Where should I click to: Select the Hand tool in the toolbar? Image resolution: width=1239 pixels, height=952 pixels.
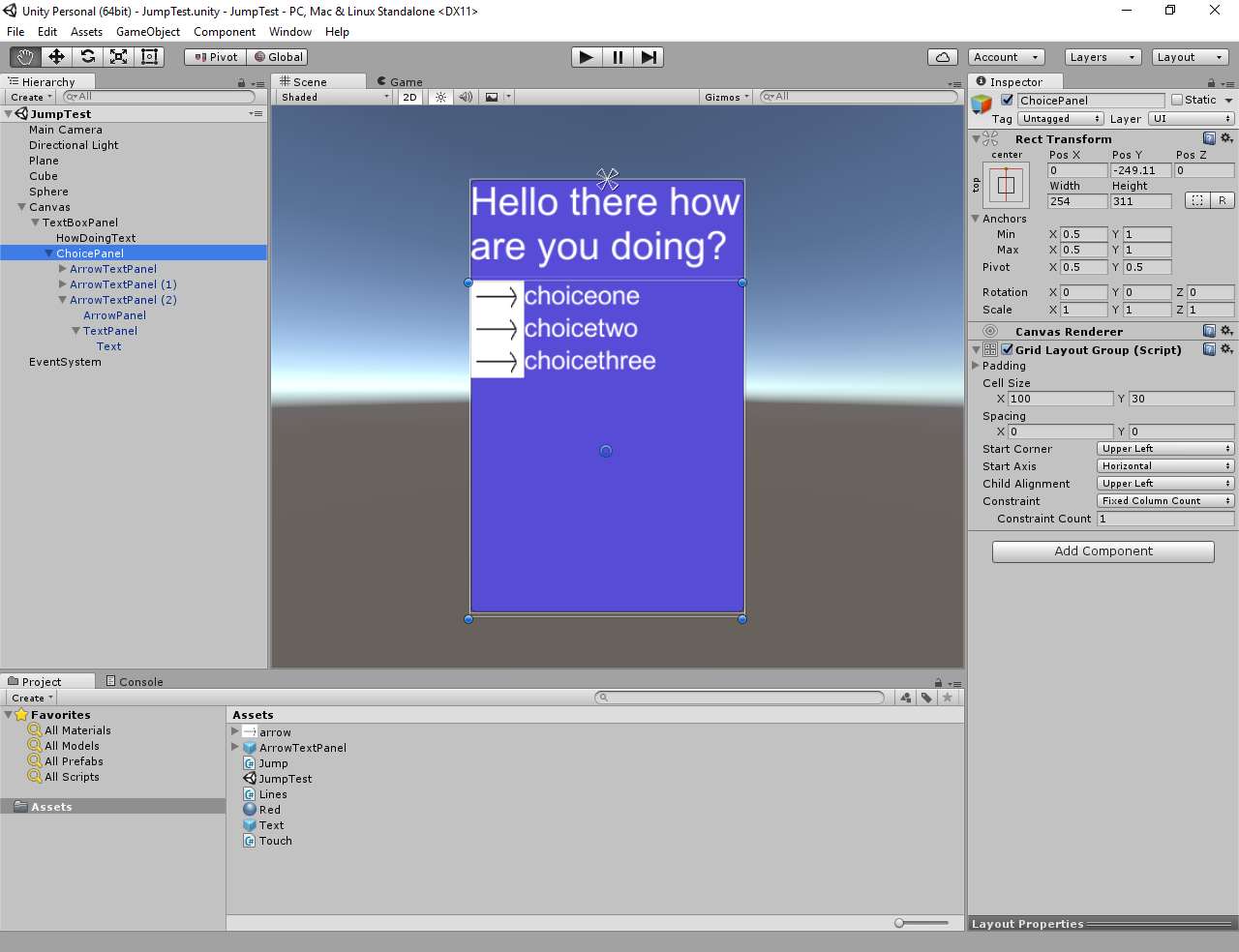[24, 56]
